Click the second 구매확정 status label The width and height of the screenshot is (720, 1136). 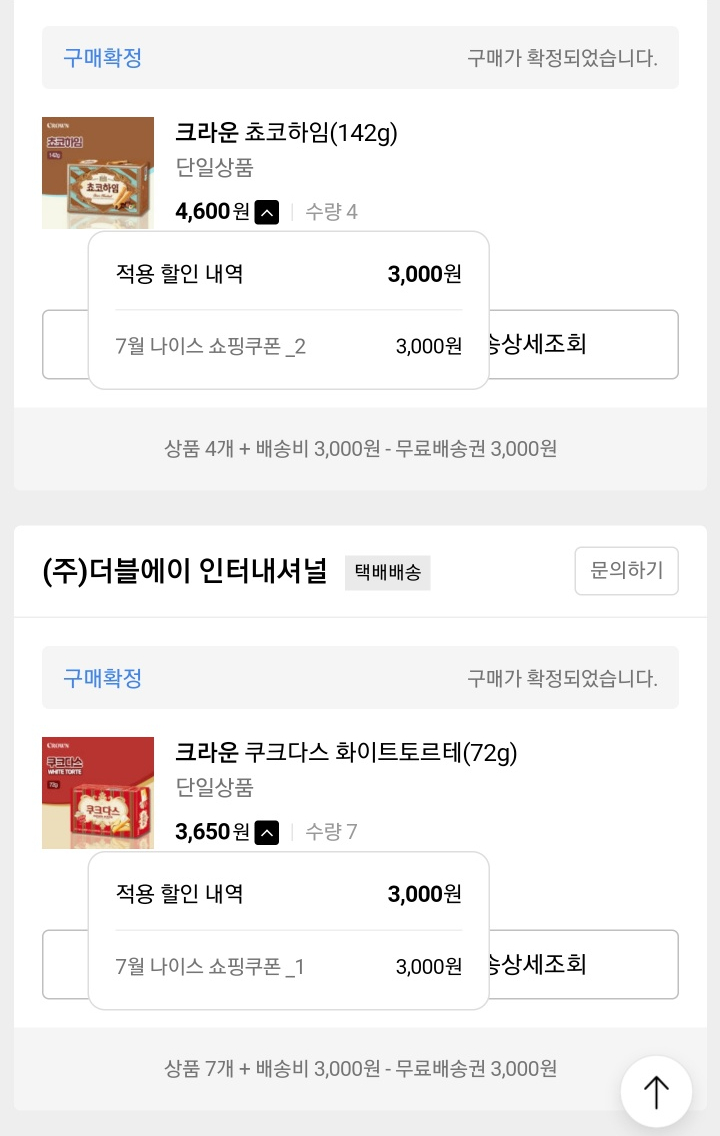click(102, 678)
